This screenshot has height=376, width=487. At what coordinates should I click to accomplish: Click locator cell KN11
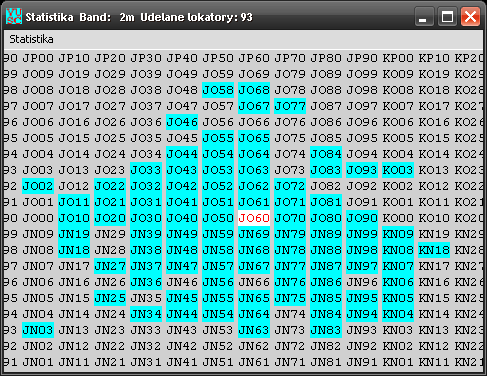pos(434,362)
